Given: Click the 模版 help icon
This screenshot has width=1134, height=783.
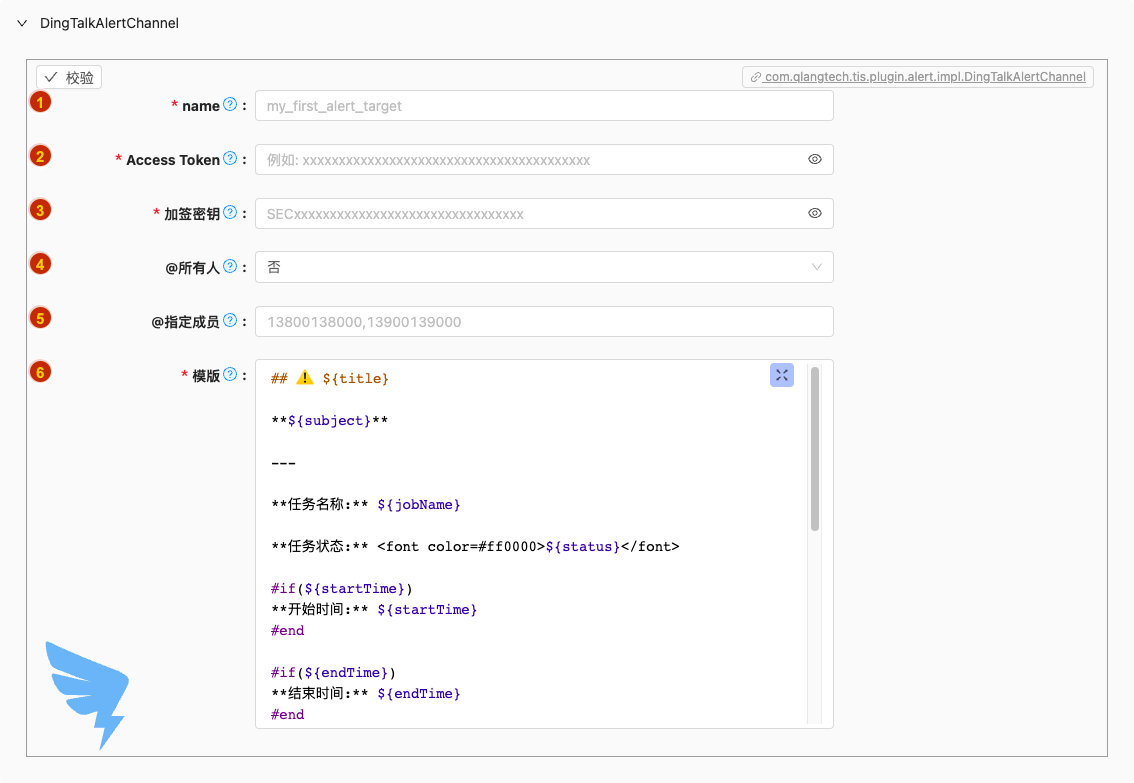Looking at the screenshot, I should [230, 375].
